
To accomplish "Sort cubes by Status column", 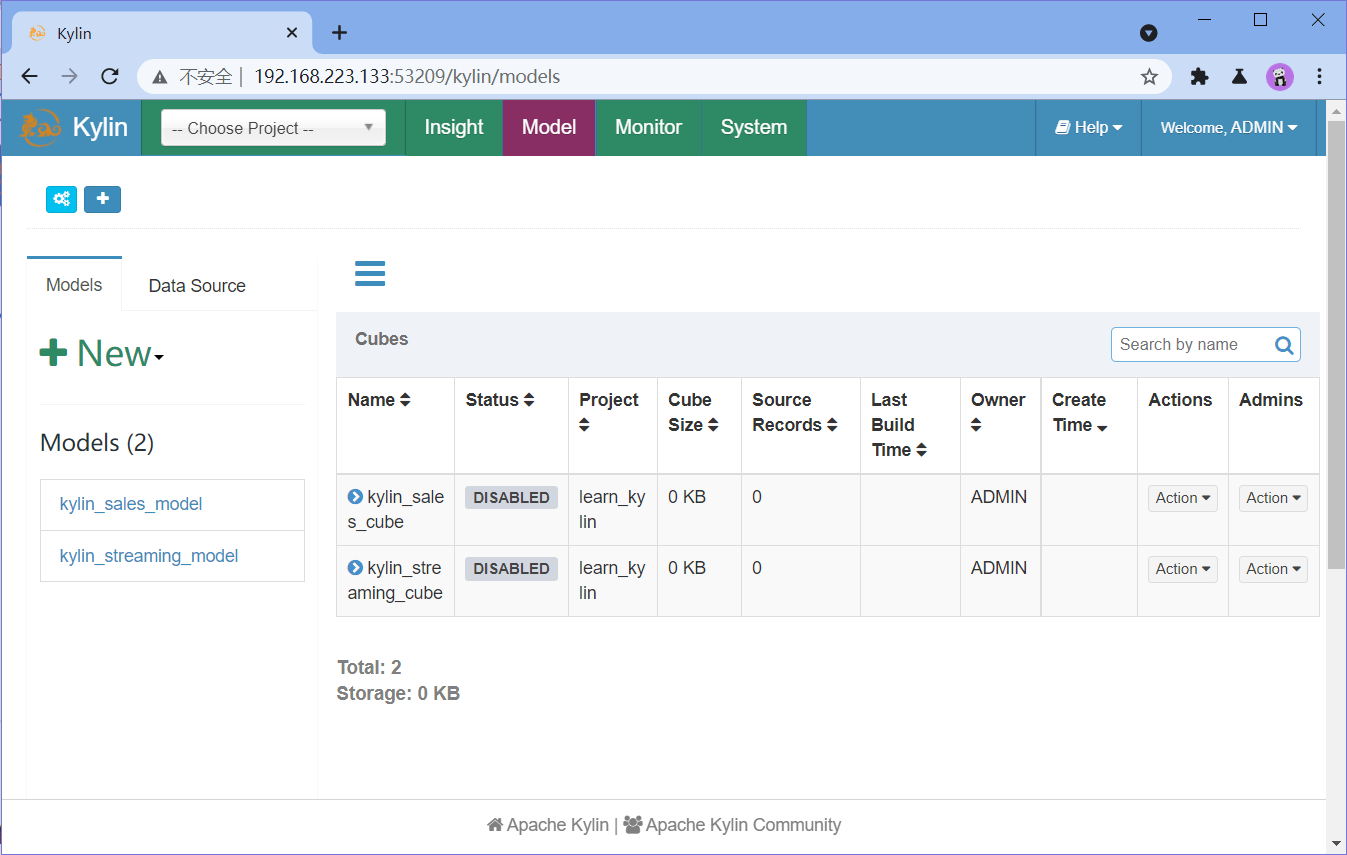I will (x=500, y=400).
